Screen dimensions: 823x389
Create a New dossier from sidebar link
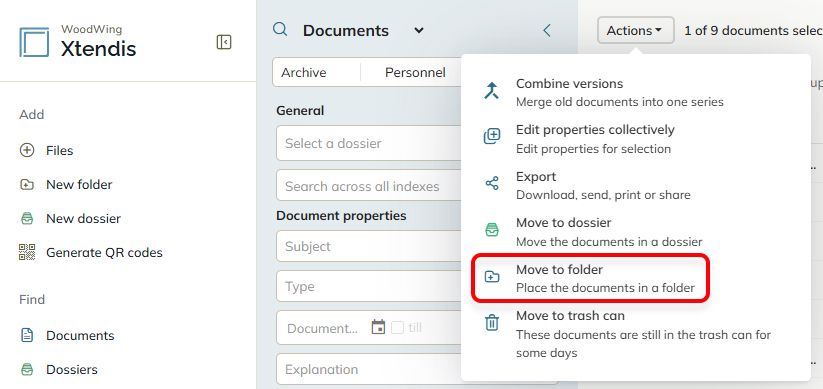pyautogui.click(x=83, y=218)
